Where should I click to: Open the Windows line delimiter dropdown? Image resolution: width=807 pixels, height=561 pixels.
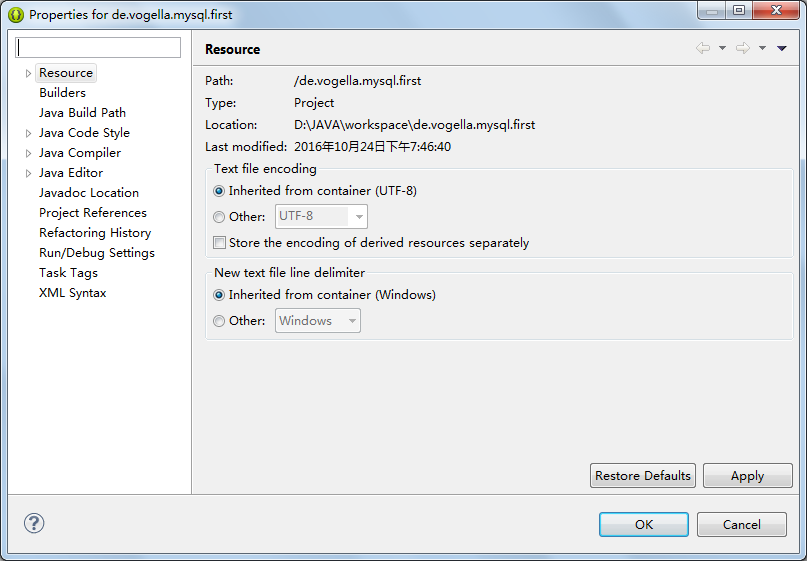pyautogui.click(x=318, y=321)
